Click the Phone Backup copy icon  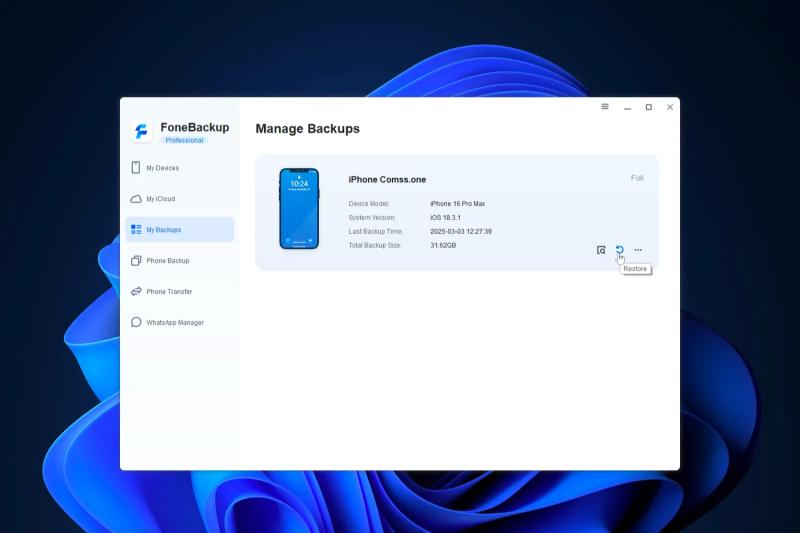point(136,261)
